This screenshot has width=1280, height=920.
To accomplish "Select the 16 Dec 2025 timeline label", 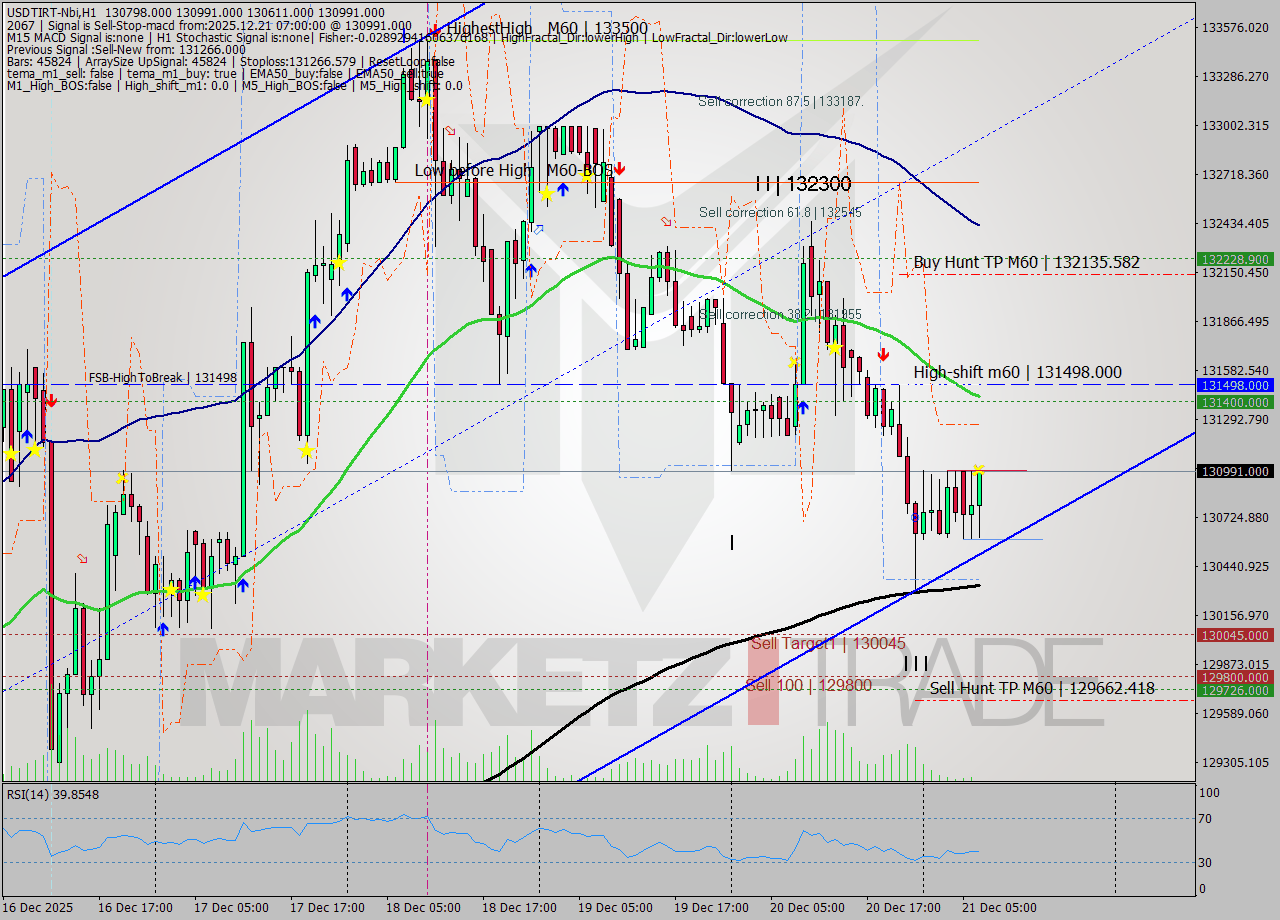I will click(x=40, y=907).
